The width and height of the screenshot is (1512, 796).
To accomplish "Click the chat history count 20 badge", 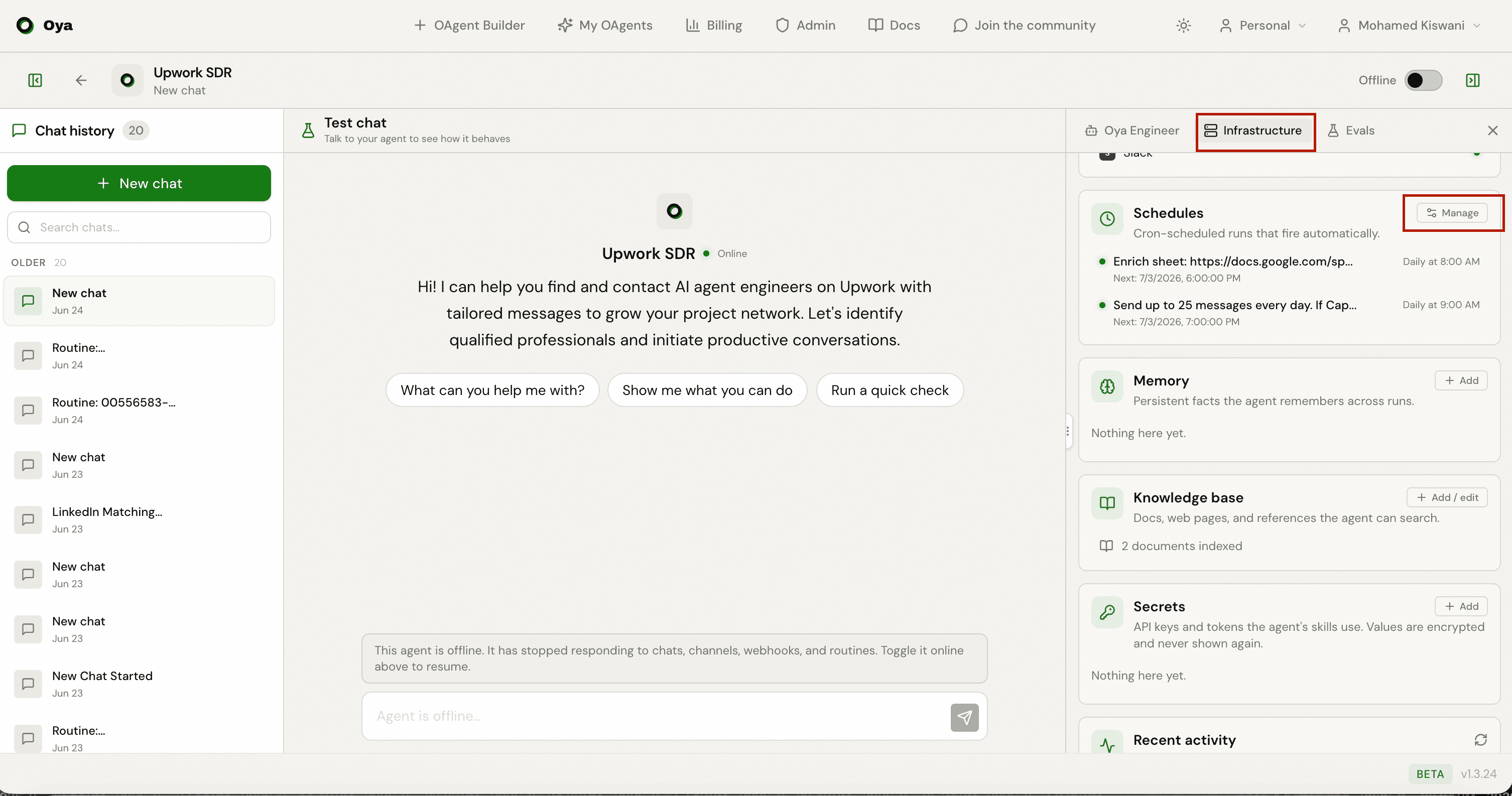I will coord(136,130).
